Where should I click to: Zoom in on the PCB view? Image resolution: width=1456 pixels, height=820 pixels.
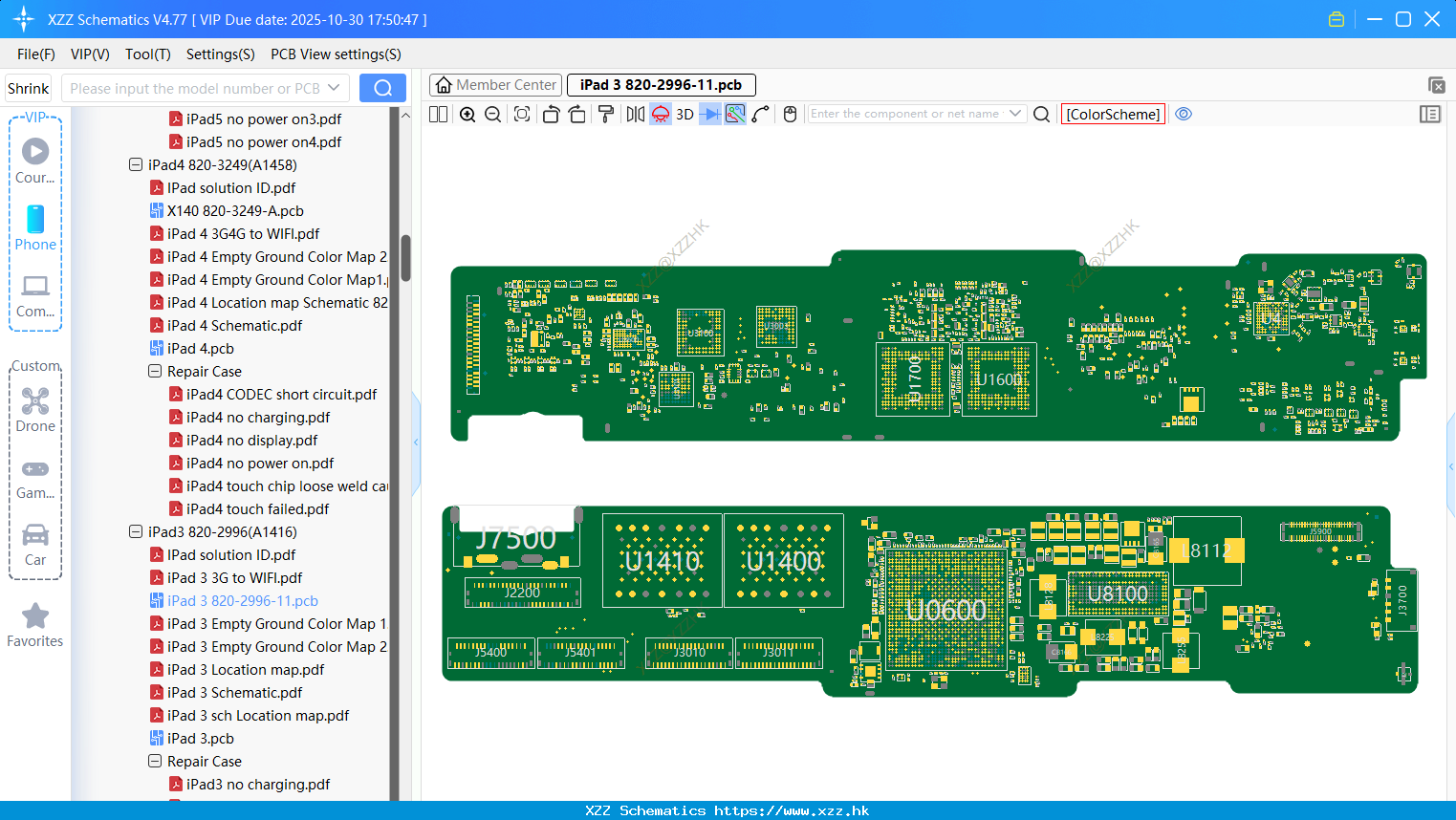(x=467, y=115)
